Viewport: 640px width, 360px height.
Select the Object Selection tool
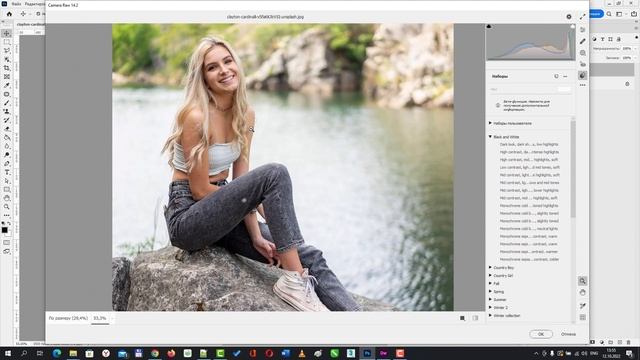(7, 60)
